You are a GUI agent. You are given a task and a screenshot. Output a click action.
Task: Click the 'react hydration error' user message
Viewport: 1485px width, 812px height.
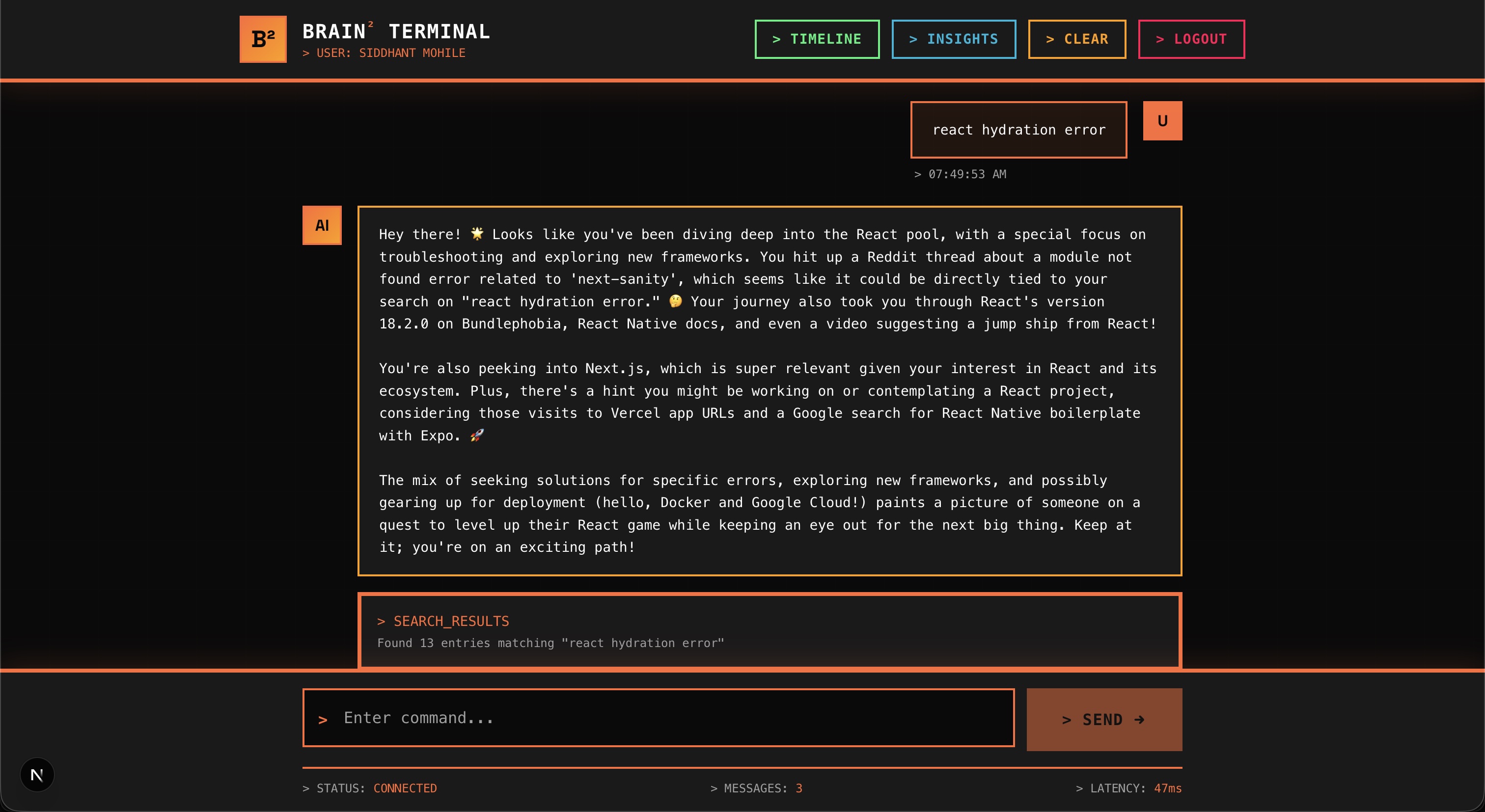[x=1018, y=130]
